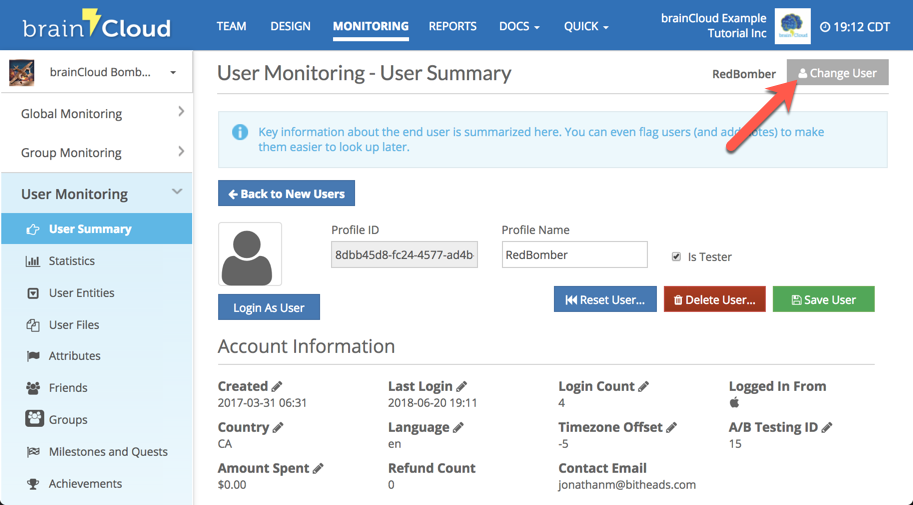The width and height of the screenshot is (913, 505).
Task: Open the DOCS dropdown menu
Action: (x=519, y=26)
